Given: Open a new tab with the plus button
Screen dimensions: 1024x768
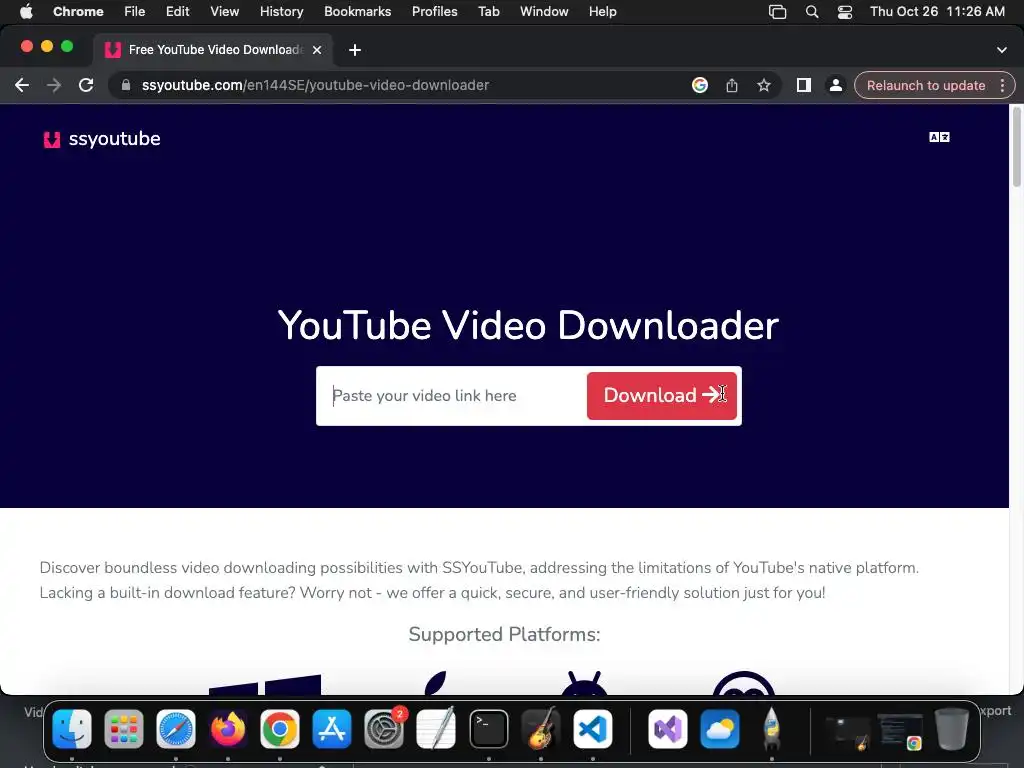Looking at the screenshot, I should (x=355, y=50).
